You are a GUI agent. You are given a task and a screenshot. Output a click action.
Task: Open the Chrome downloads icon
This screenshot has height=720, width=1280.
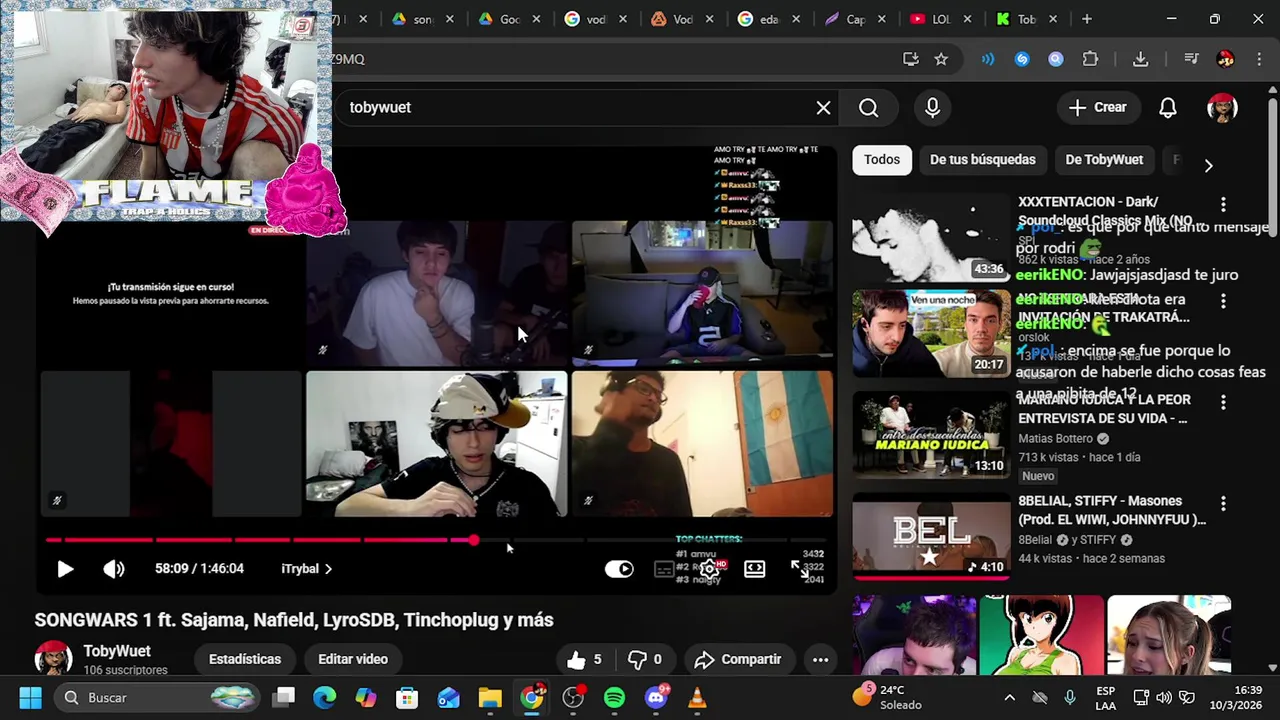pyautogui.click(x=1140, y=59)
